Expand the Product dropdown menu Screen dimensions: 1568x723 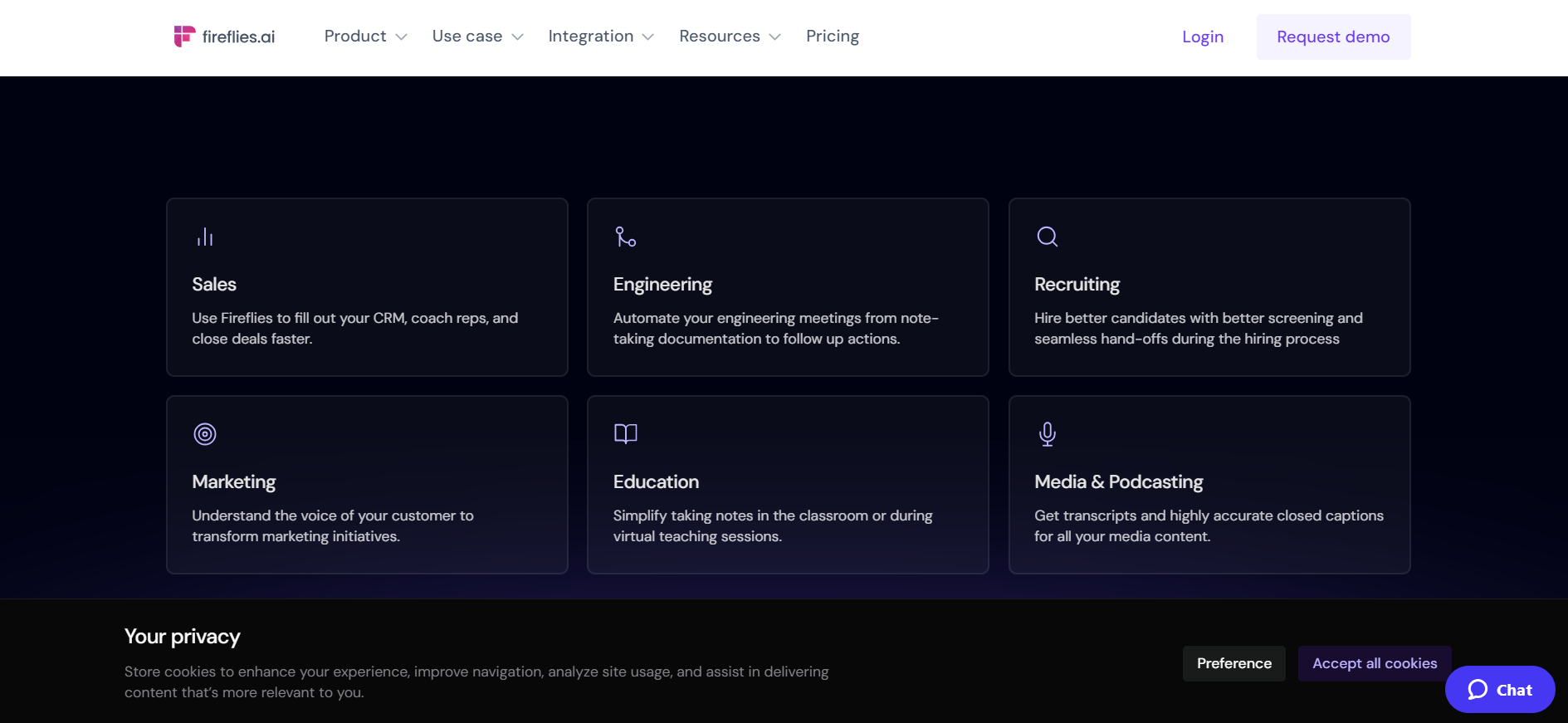(365, 37)
